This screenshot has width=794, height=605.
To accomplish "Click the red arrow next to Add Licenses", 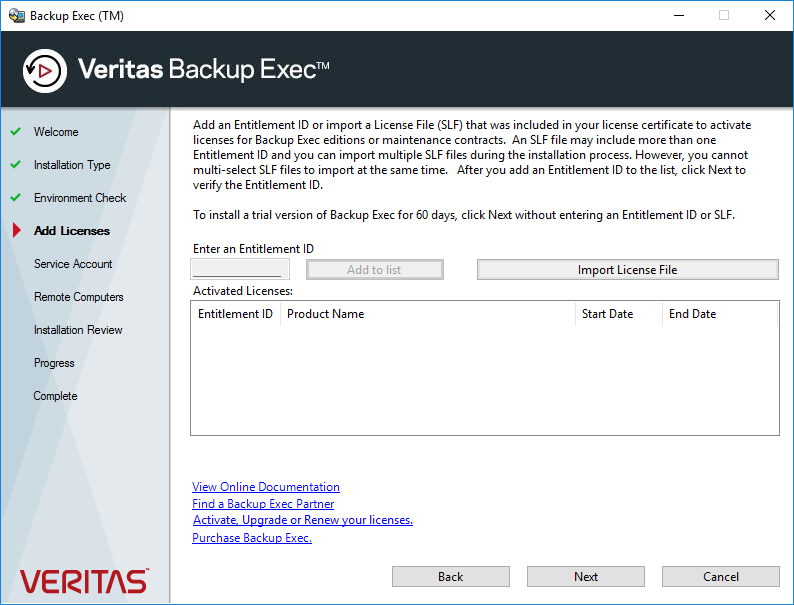I will coord(17,230).
